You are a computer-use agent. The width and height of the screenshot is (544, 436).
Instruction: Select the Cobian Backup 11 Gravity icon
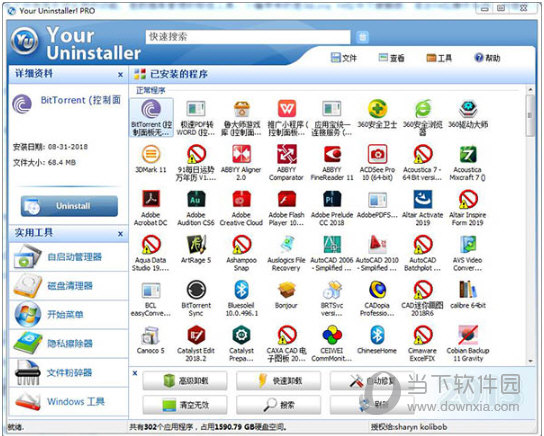(468, 335)
